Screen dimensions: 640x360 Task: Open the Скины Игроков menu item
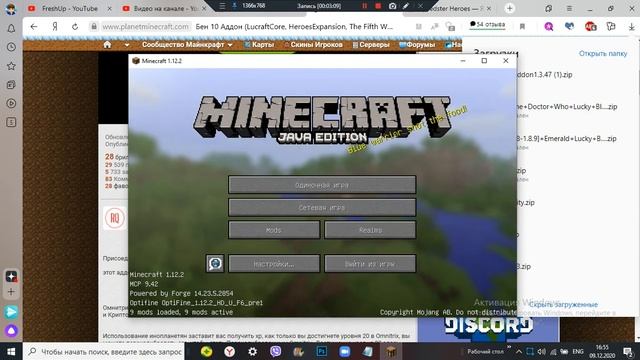click(x=313, y=44)
